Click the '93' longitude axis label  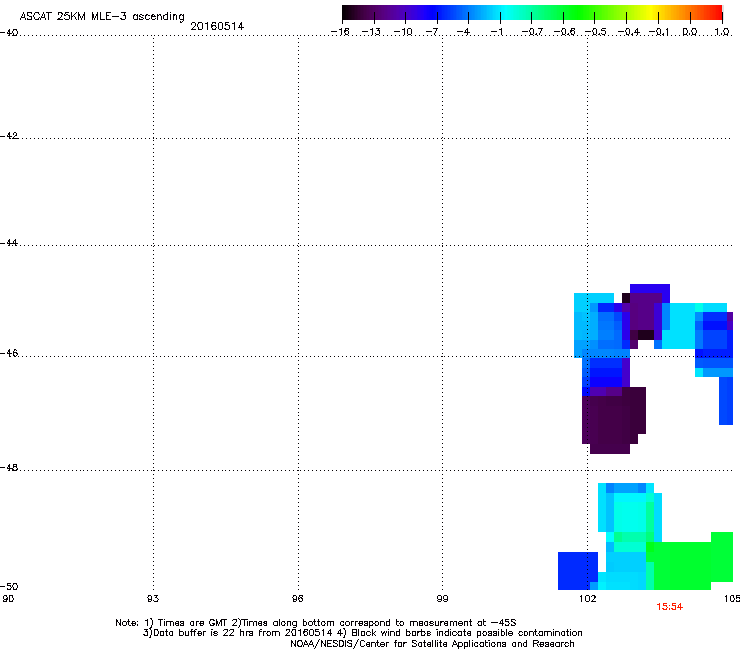(153, 599)
